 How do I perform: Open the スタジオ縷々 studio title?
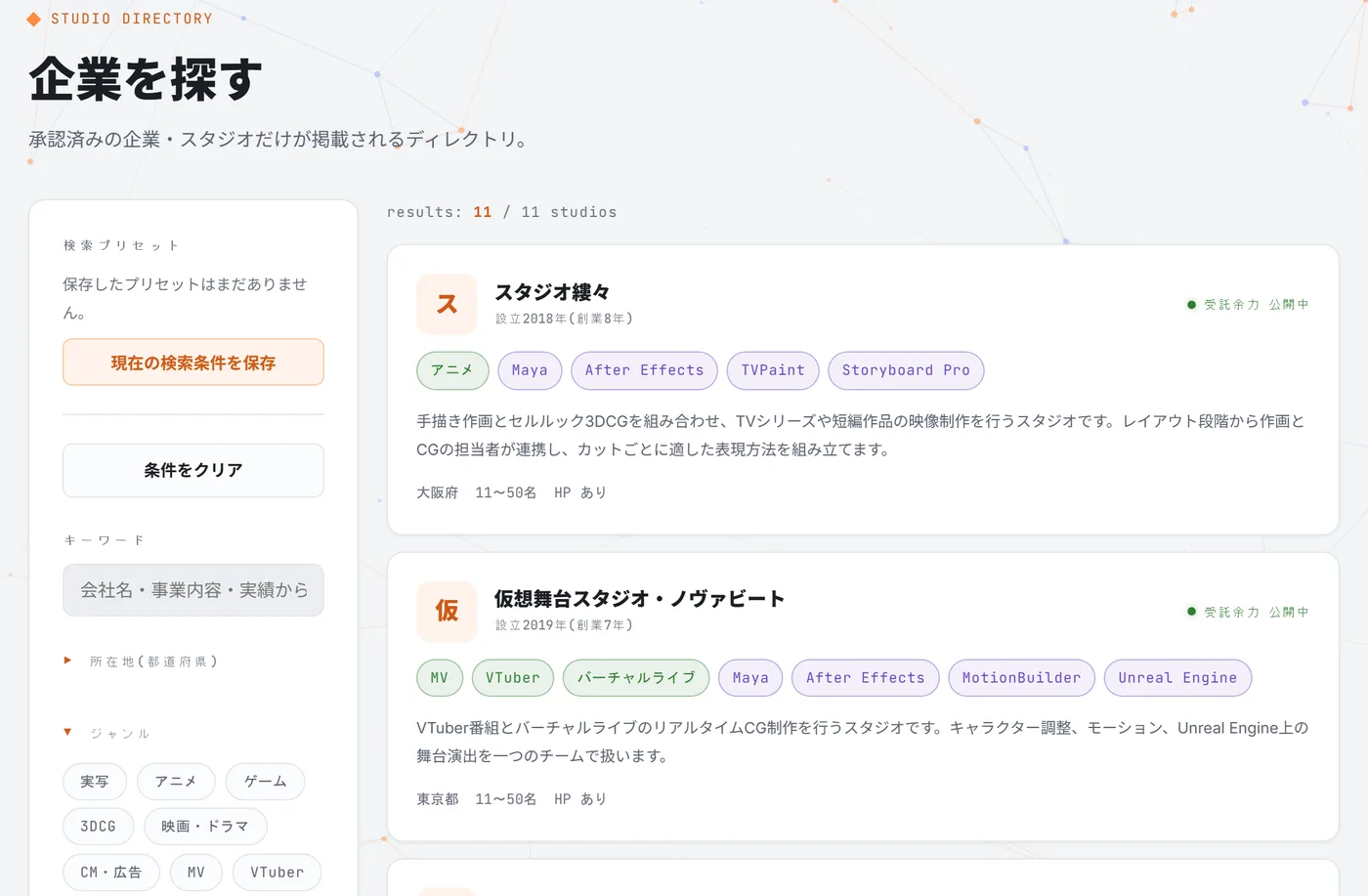click(x=552, y=292)
